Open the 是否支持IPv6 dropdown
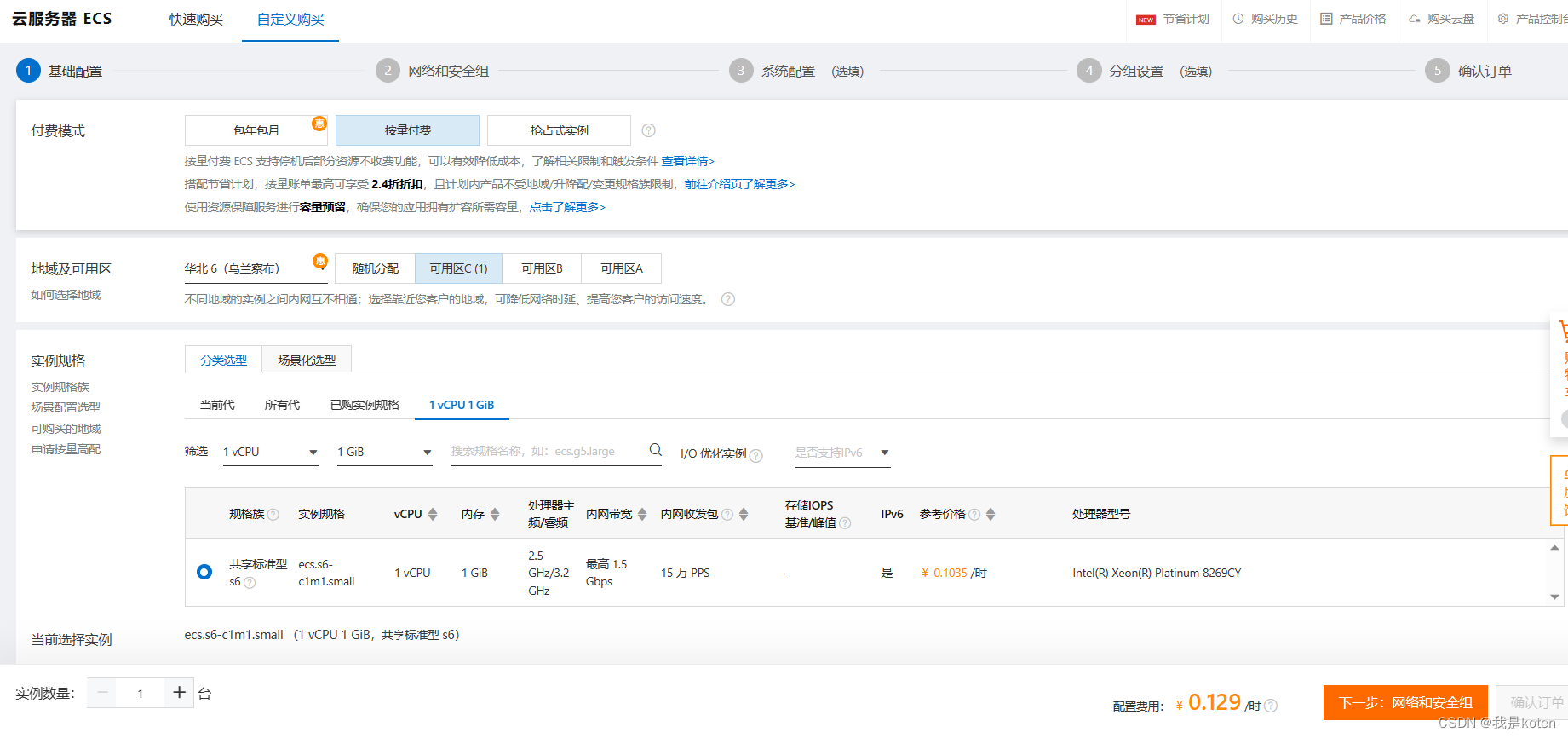Viewport: 1568px width, 738px height. point(842,453)
